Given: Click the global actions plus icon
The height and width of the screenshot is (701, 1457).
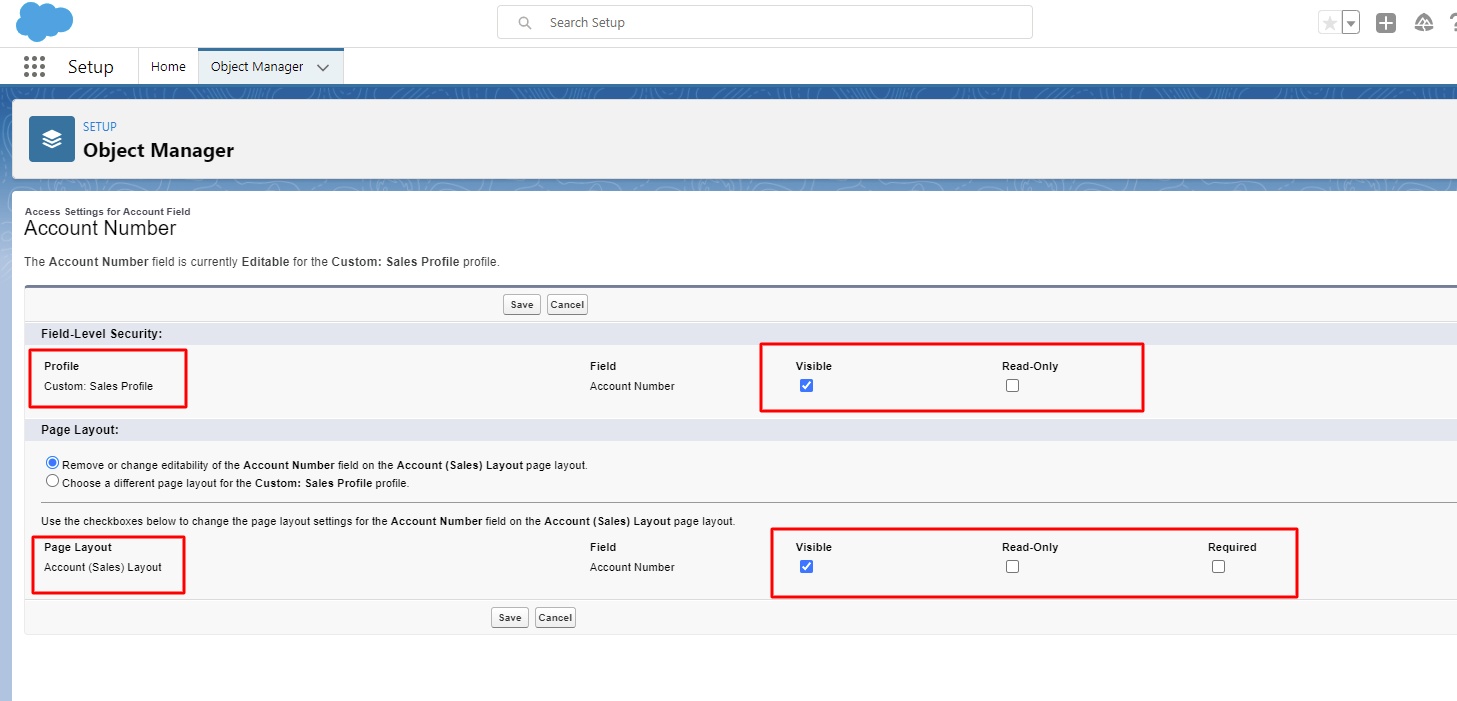Looking at the screenshot, I should pyautogui.click(x=1386, y=23).
